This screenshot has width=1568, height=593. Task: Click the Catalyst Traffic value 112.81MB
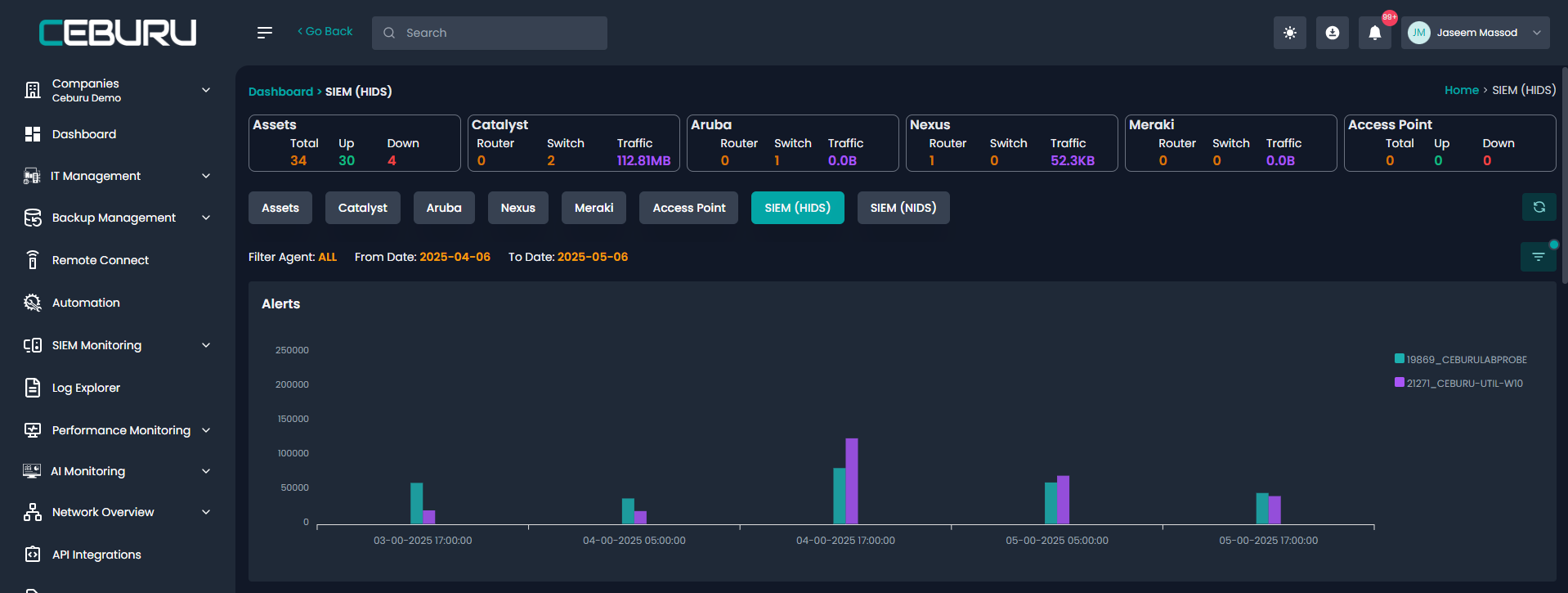pyautogui.click(x=643, y=160)
